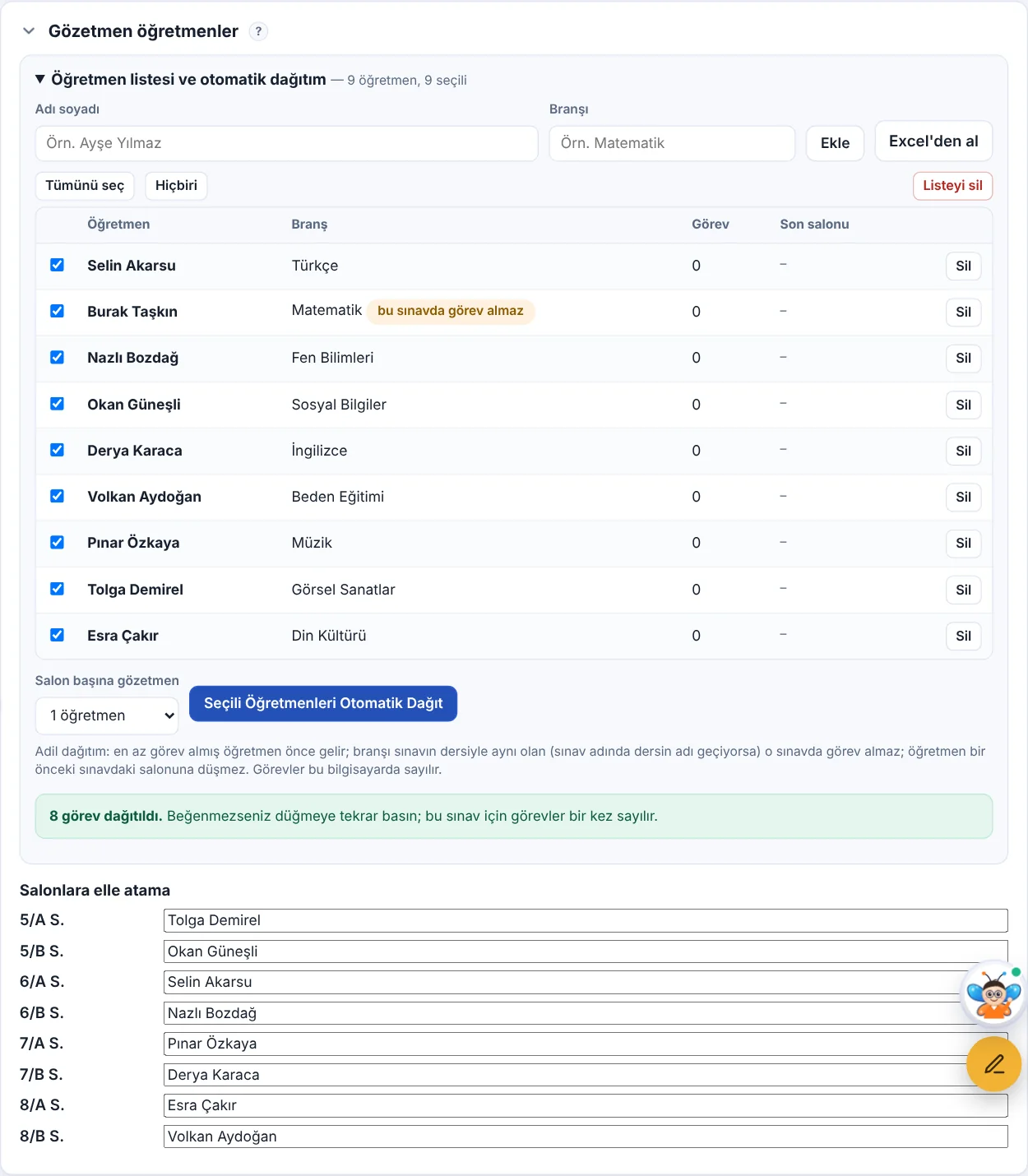Viewport: 1028px width, 1176px height.
Task: Open the Salon başına gözetmen dropdown
Action: click(x=107, y=715)
